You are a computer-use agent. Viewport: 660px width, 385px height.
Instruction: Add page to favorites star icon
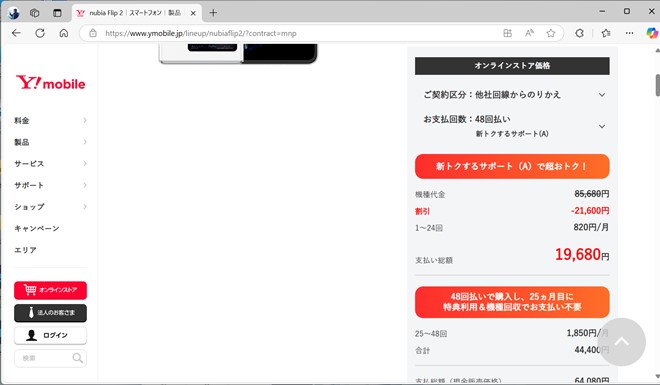pos(551,33)
